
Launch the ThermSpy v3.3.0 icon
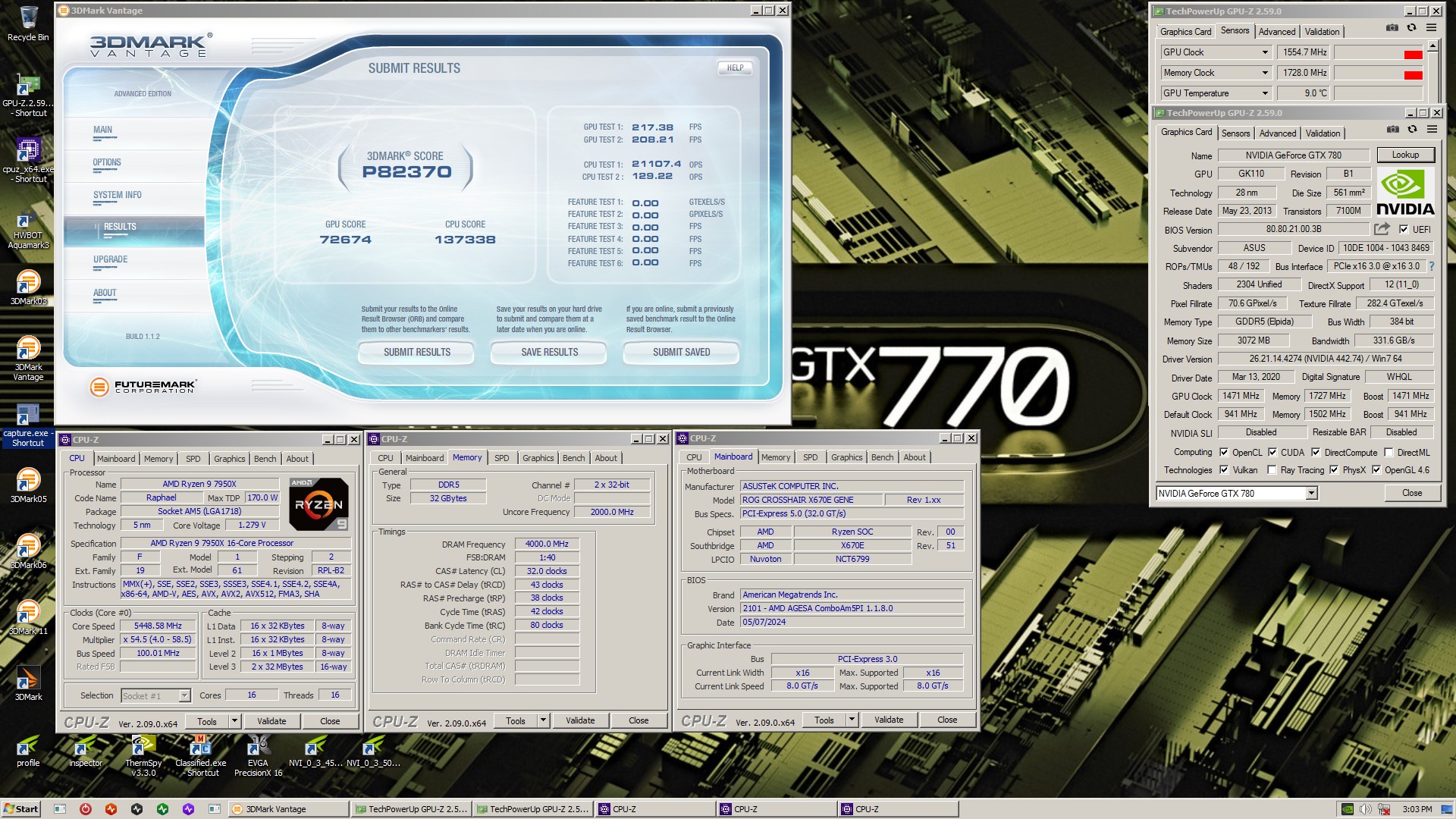(143, 755)
